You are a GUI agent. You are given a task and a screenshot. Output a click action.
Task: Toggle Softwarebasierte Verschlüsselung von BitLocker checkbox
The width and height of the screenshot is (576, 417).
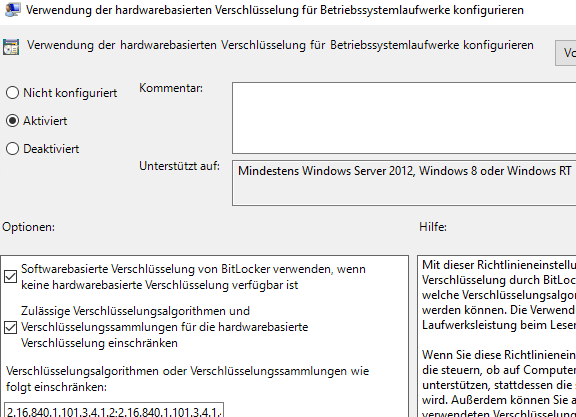[x=10, y=277]
